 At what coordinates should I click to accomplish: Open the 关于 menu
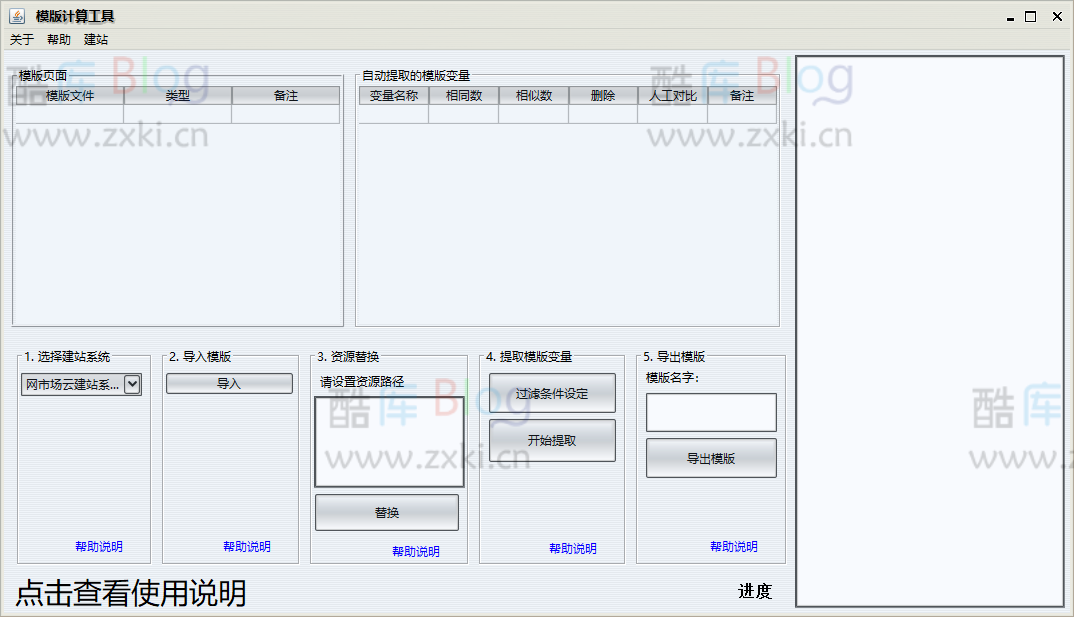point(20,39)
